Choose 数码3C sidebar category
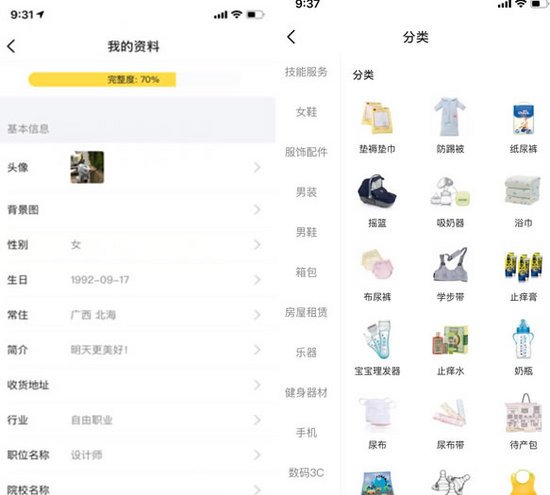 306,473
